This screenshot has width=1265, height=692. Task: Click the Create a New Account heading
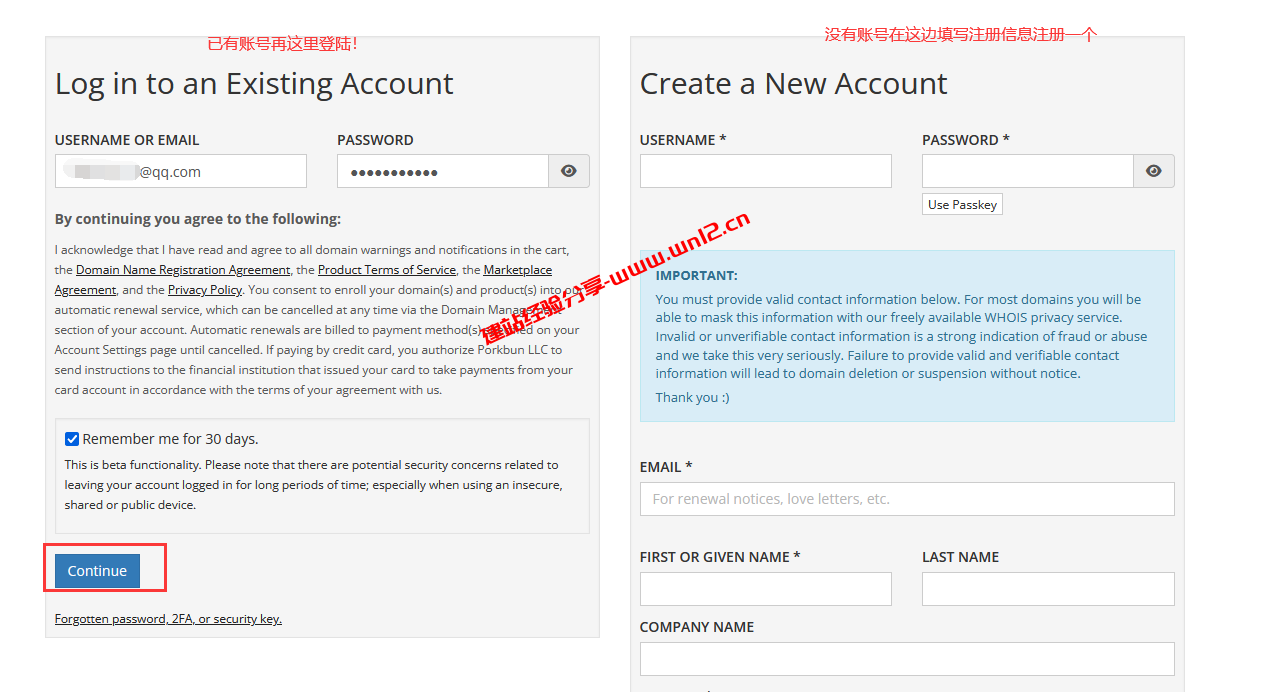click(793, 84)
